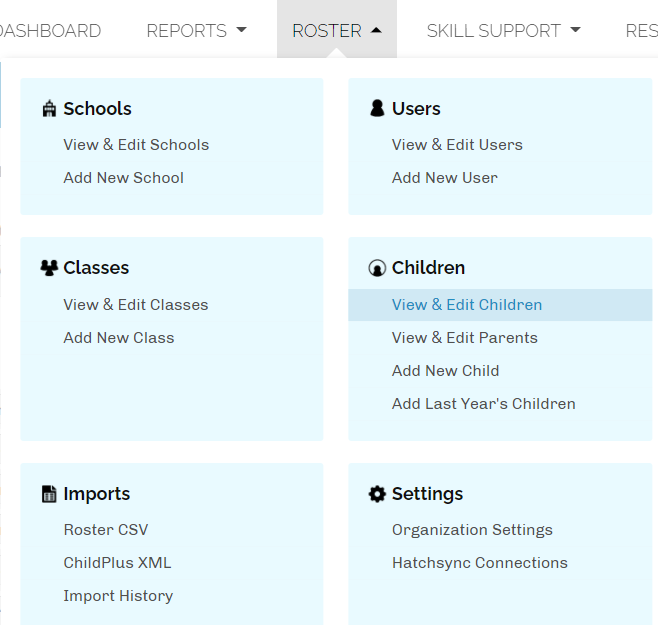This screenshot has height=625, width=658.
Task: Click the Children section icon
Action: pyautogui.click(x=377, y=268)
